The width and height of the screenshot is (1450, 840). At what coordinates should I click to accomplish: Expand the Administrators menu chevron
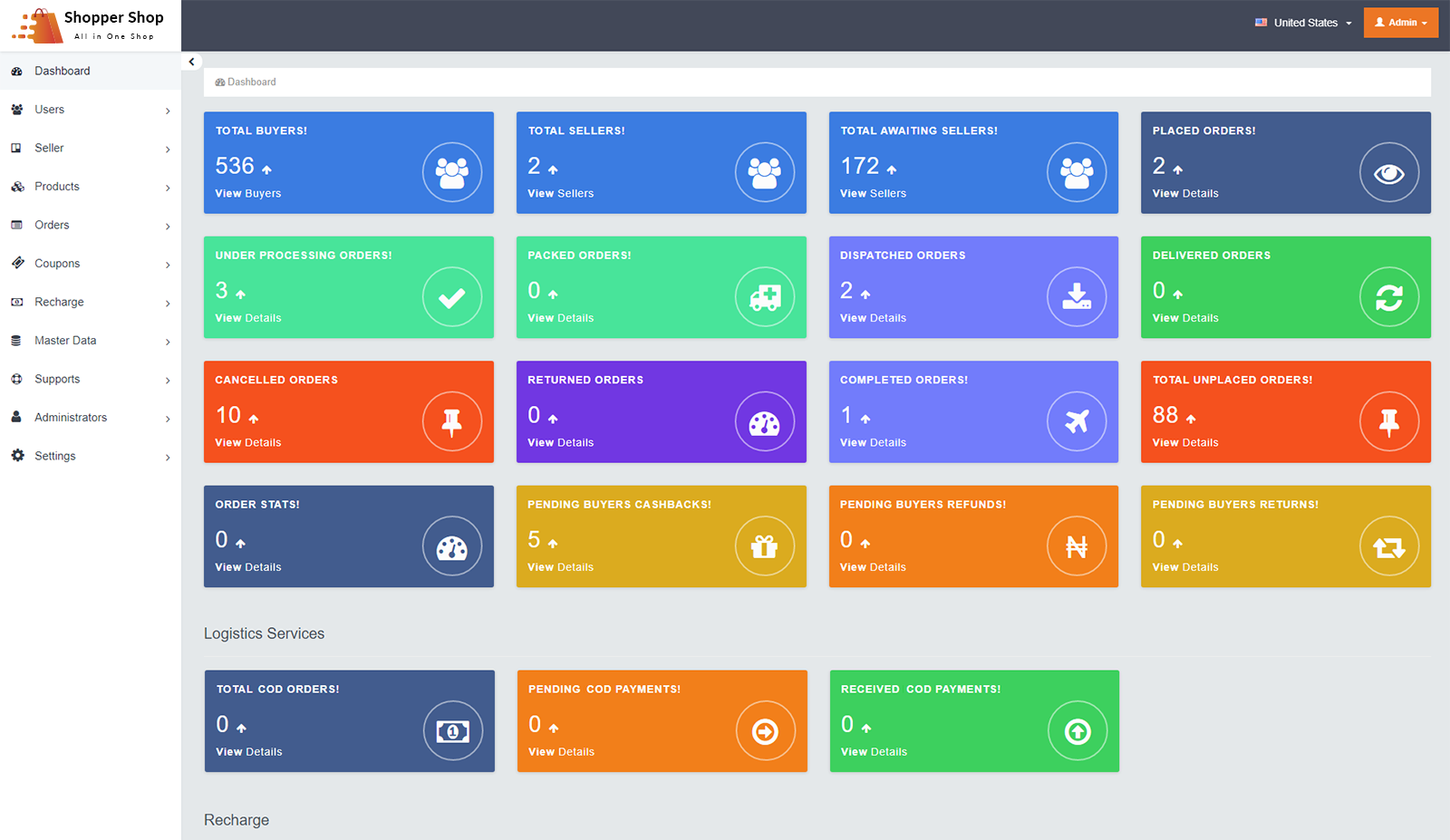[x=168, y=418]
